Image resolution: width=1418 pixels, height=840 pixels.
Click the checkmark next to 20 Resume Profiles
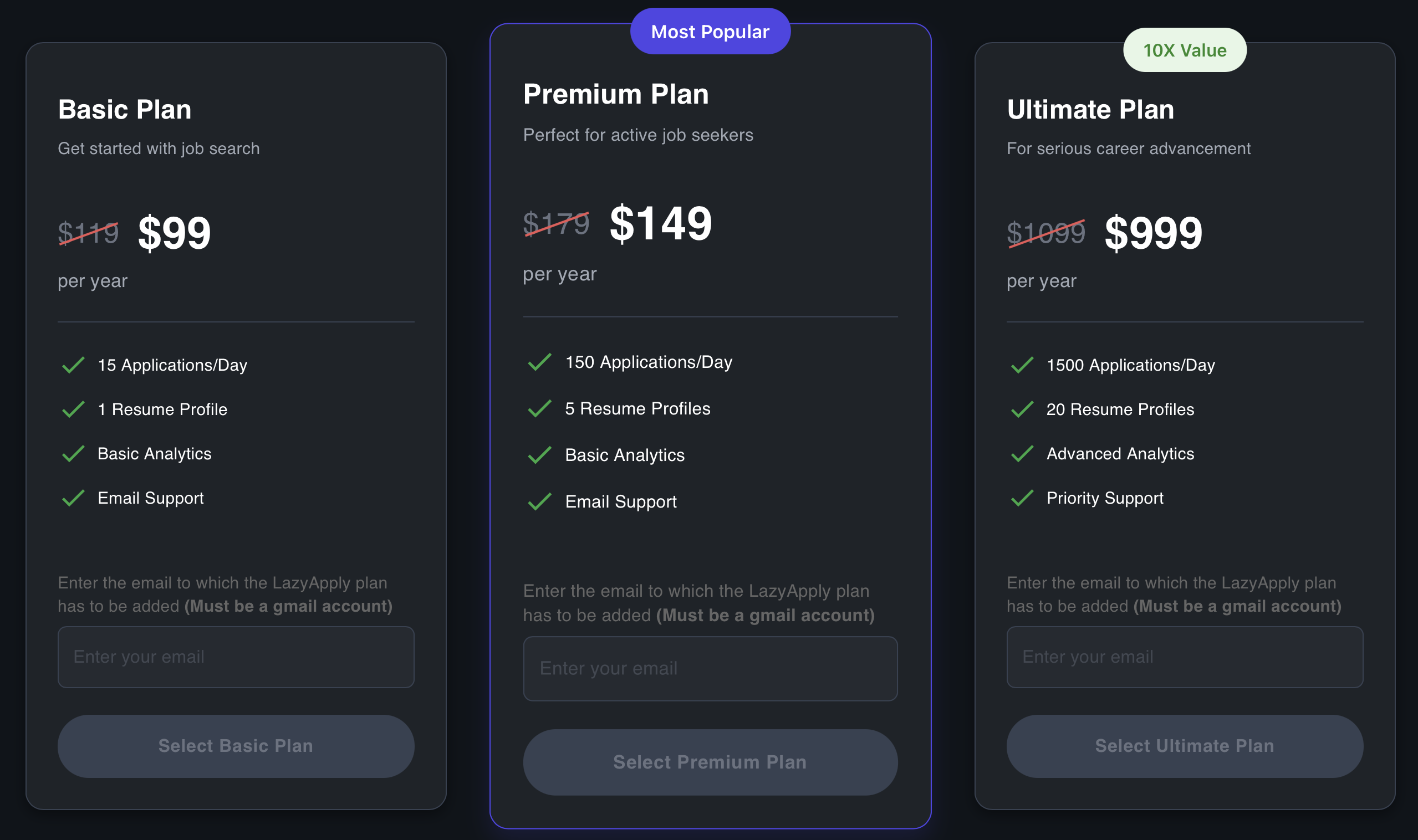click(x=1022, y=409)
